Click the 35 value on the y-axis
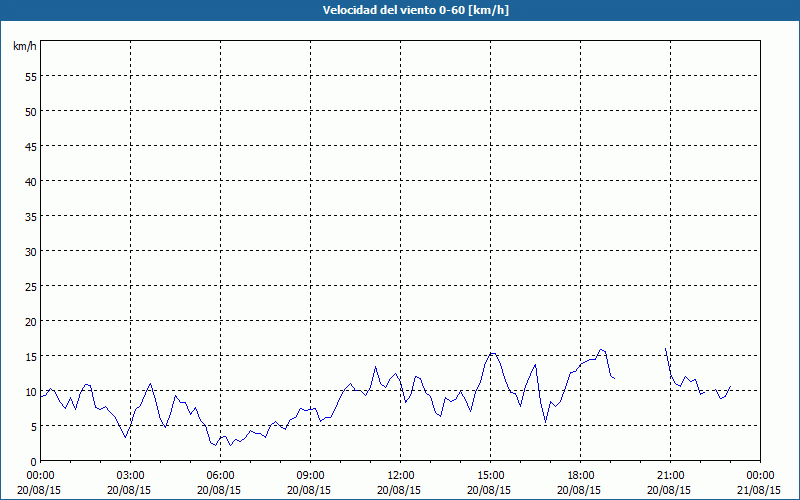The image size is (800, 500). point(31,216)
